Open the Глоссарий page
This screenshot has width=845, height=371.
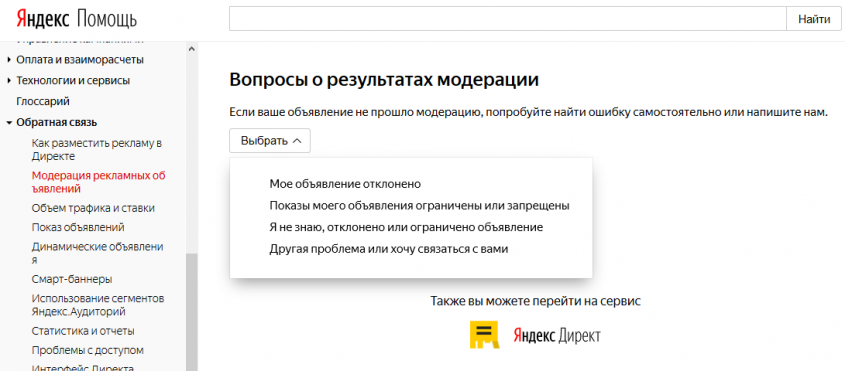[43, 101]
